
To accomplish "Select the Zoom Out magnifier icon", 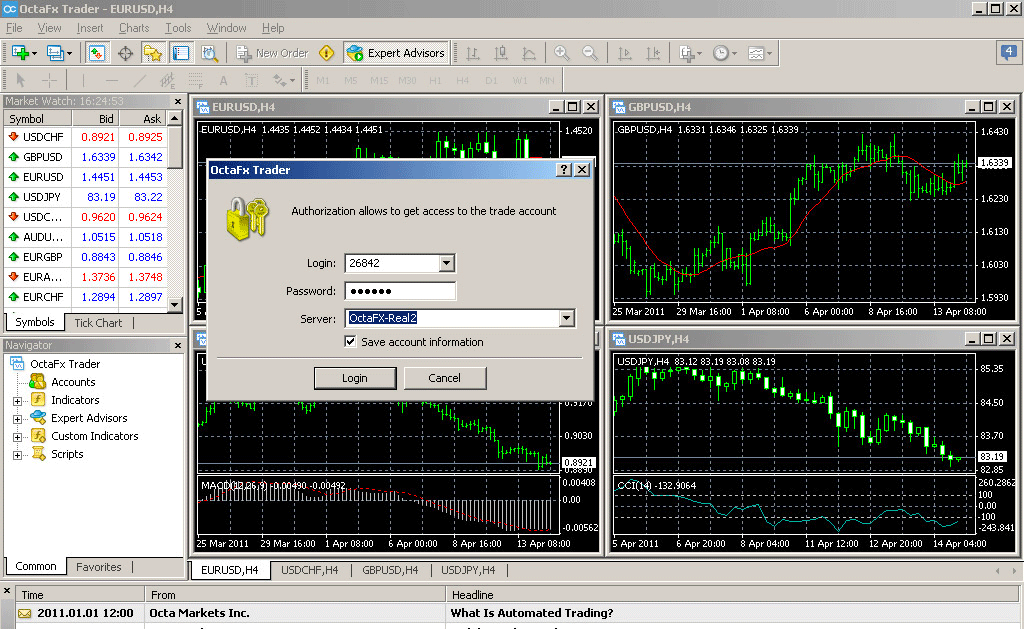I will coord(590,52).
